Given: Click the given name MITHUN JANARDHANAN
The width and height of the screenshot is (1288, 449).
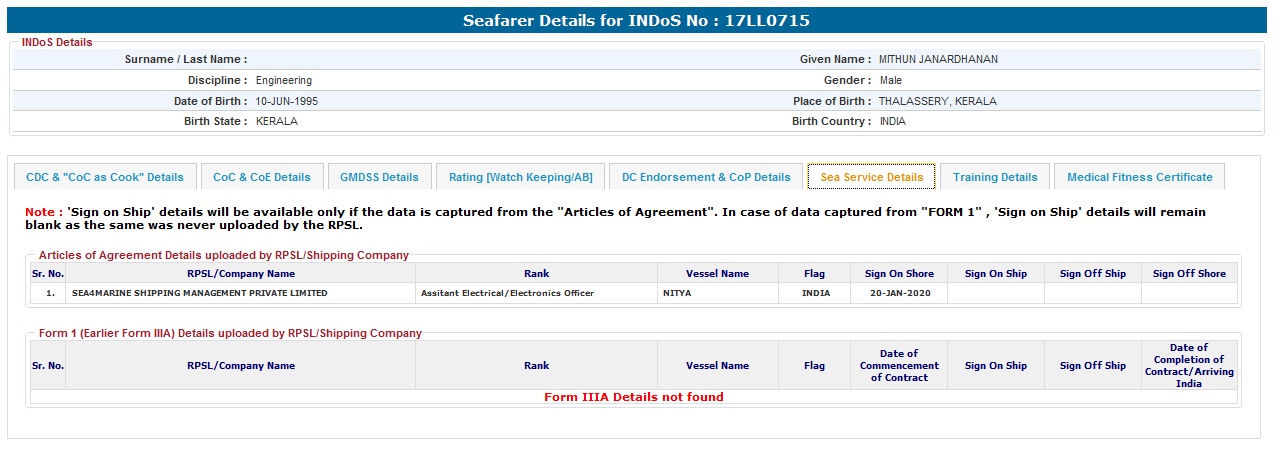Looking at the screenshot, I should [938, 60].
